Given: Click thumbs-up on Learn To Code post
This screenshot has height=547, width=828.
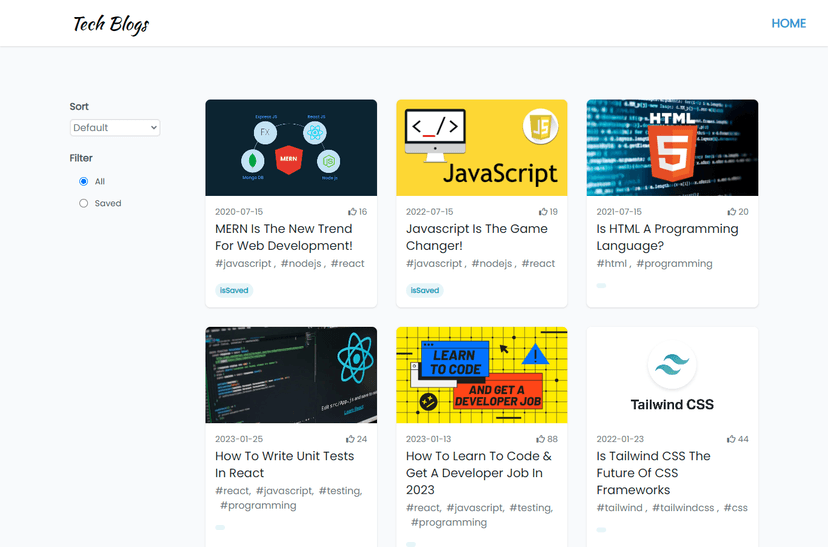Looking at the screenshot, I should pos(541,439).
